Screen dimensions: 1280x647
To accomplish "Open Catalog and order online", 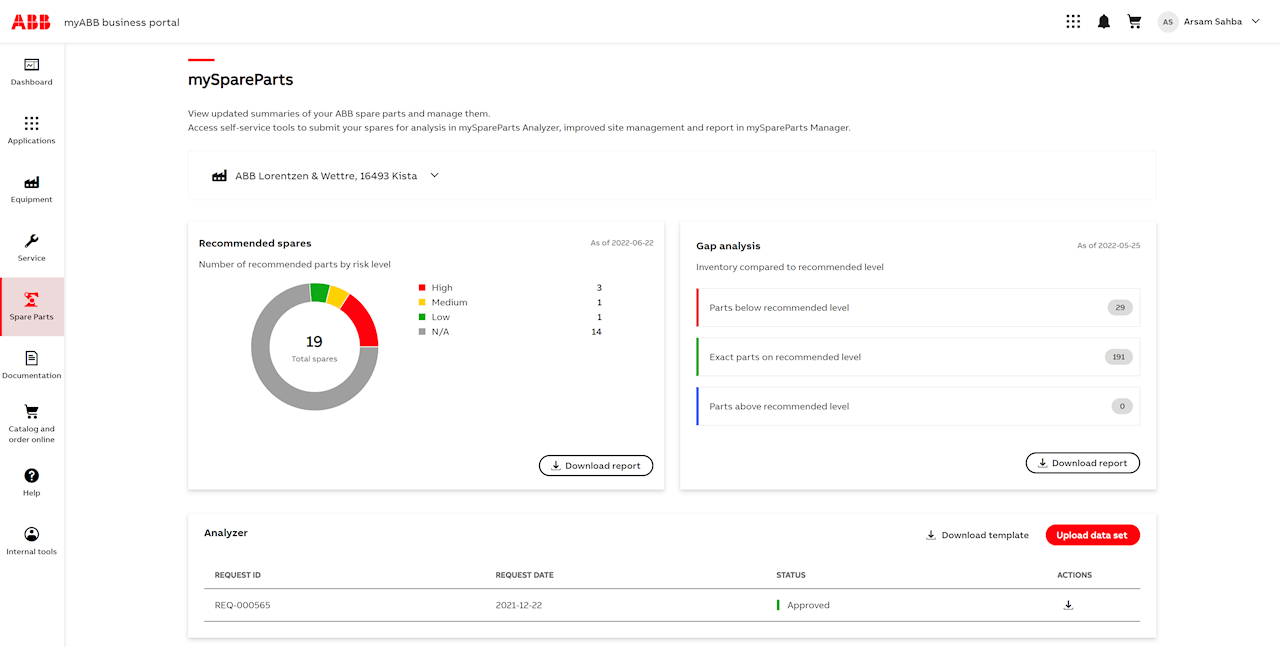I will (x=31, y=412).
